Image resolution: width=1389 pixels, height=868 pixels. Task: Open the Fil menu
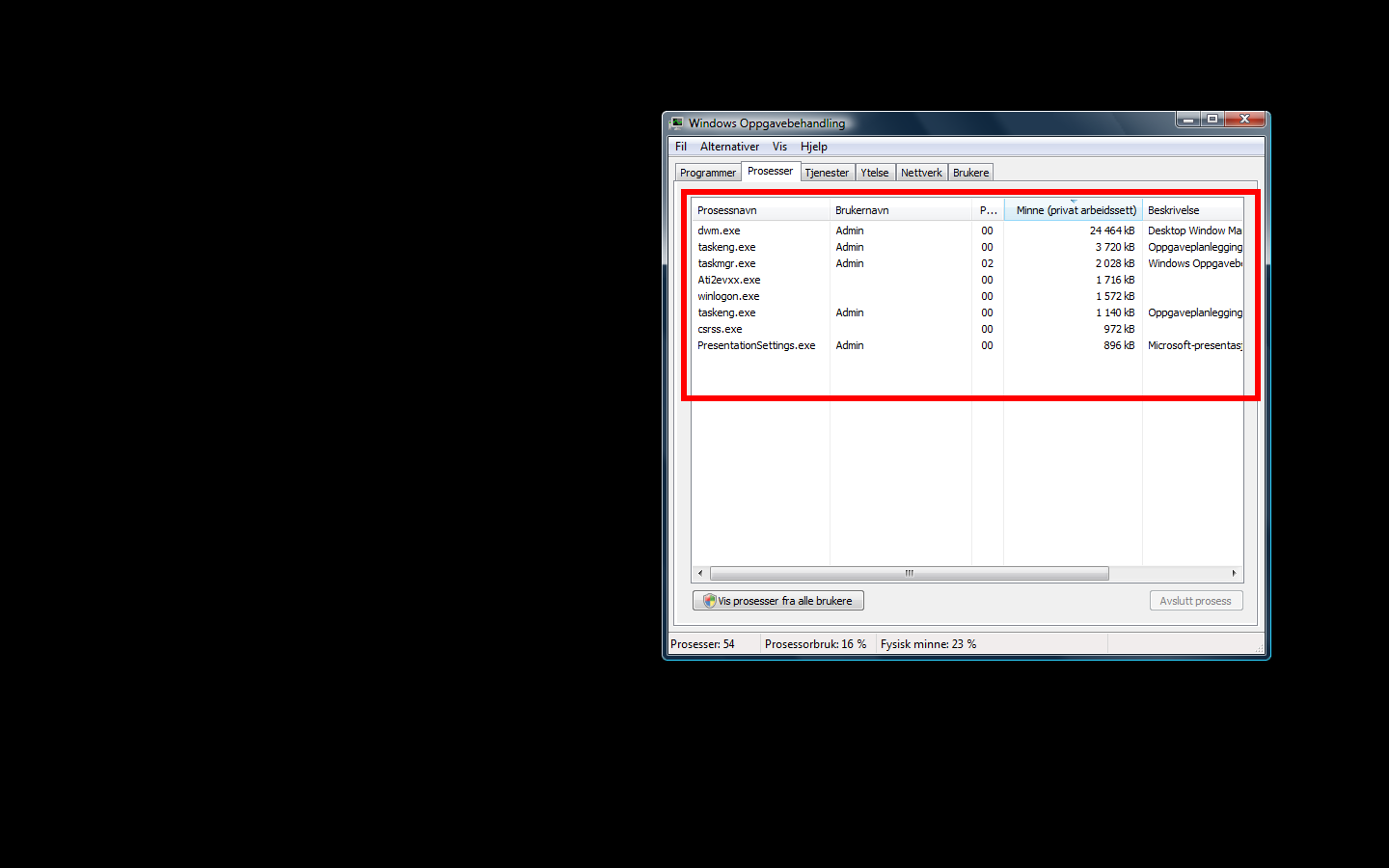tap(681, 147)
